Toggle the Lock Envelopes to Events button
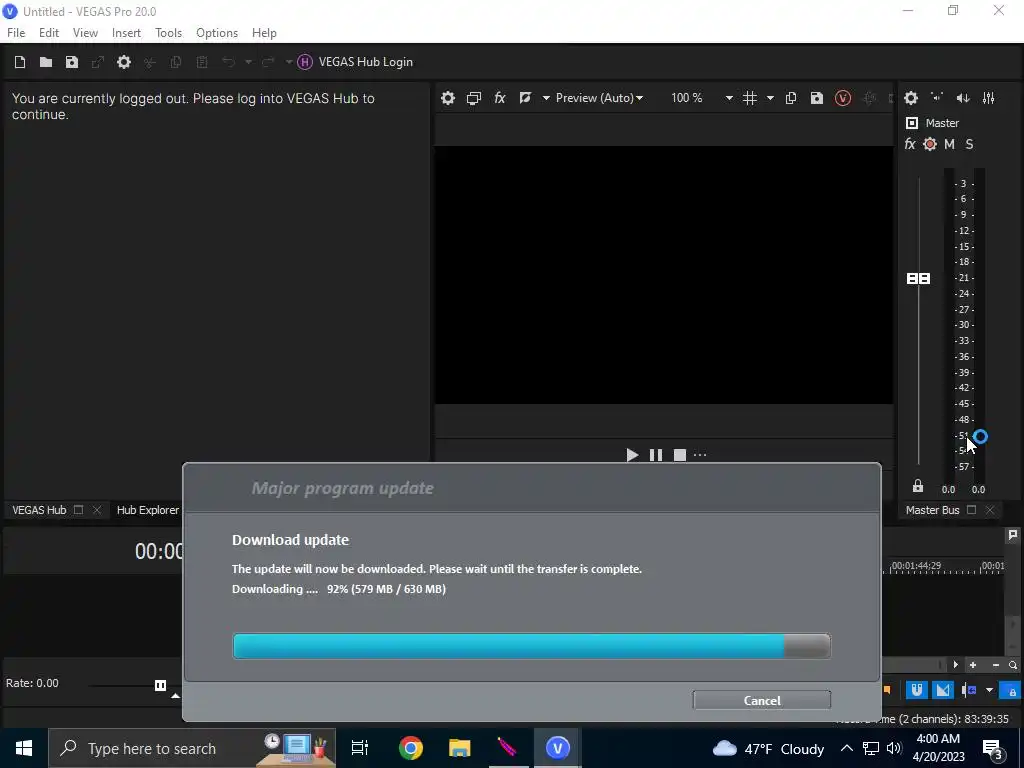 point(1011,690)
